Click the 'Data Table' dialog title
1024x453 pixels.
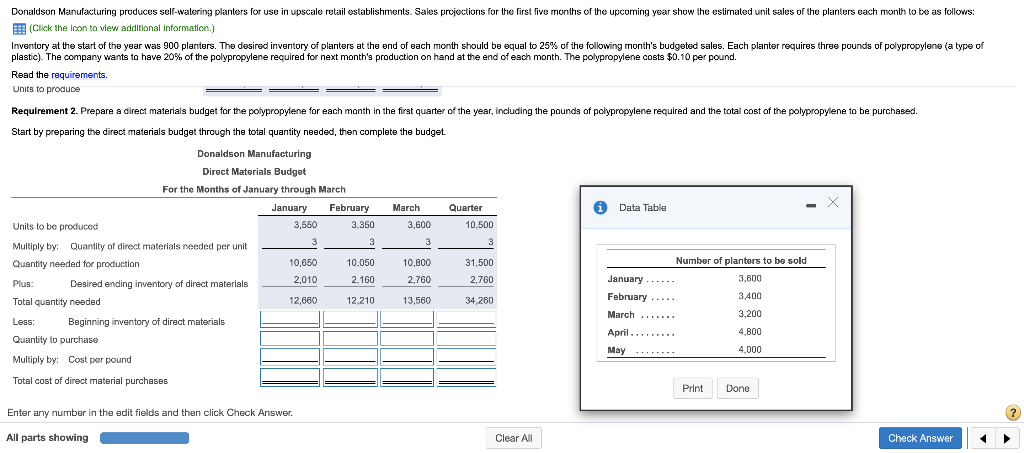pyautogui.click(x=643, y=208)
